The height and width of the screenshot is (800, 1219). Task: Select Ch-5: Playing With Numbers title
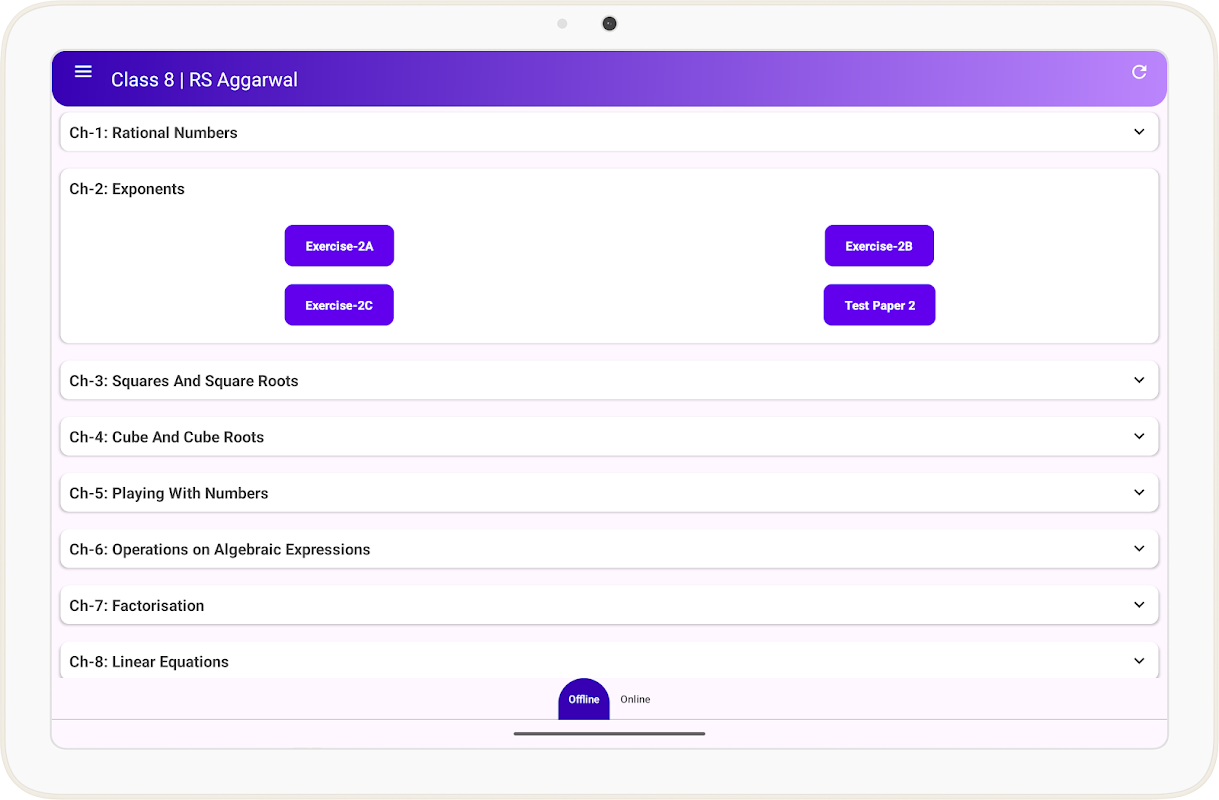pyautogui.click(x=169, y=493)
